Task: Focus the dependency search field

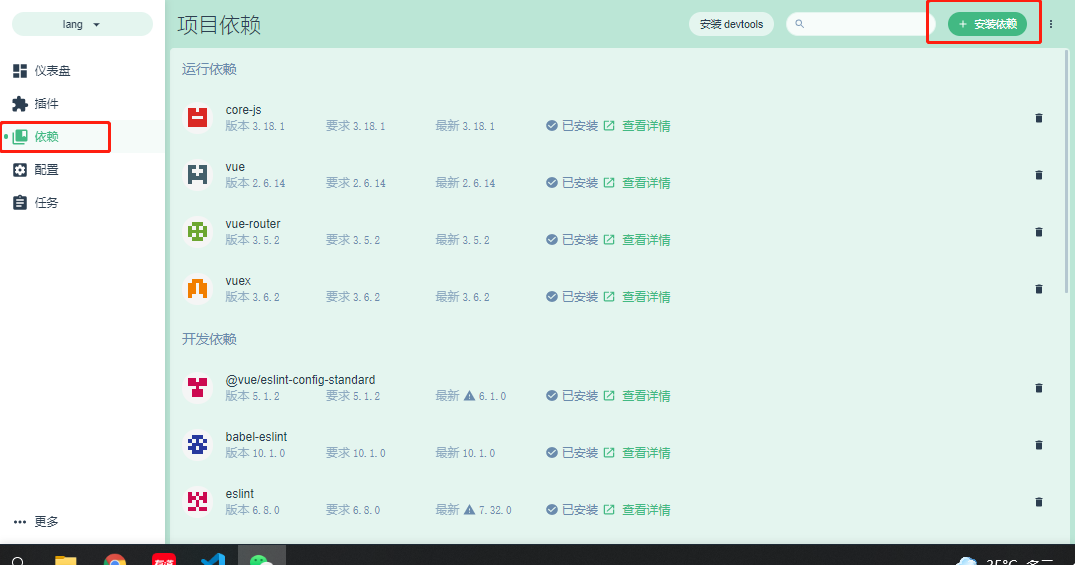Action: tap(861, 24)
